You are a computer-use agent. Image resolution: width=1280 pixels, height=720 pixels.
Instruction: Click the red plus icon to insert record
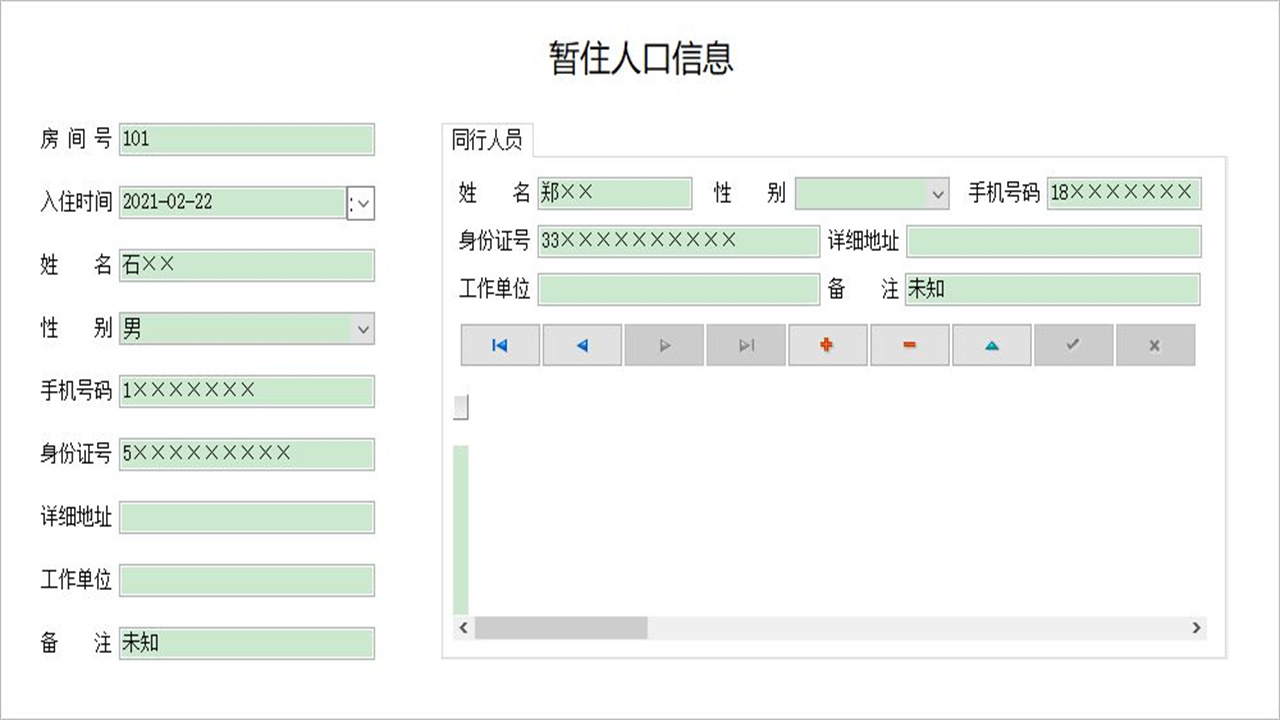tap(827, 345)
